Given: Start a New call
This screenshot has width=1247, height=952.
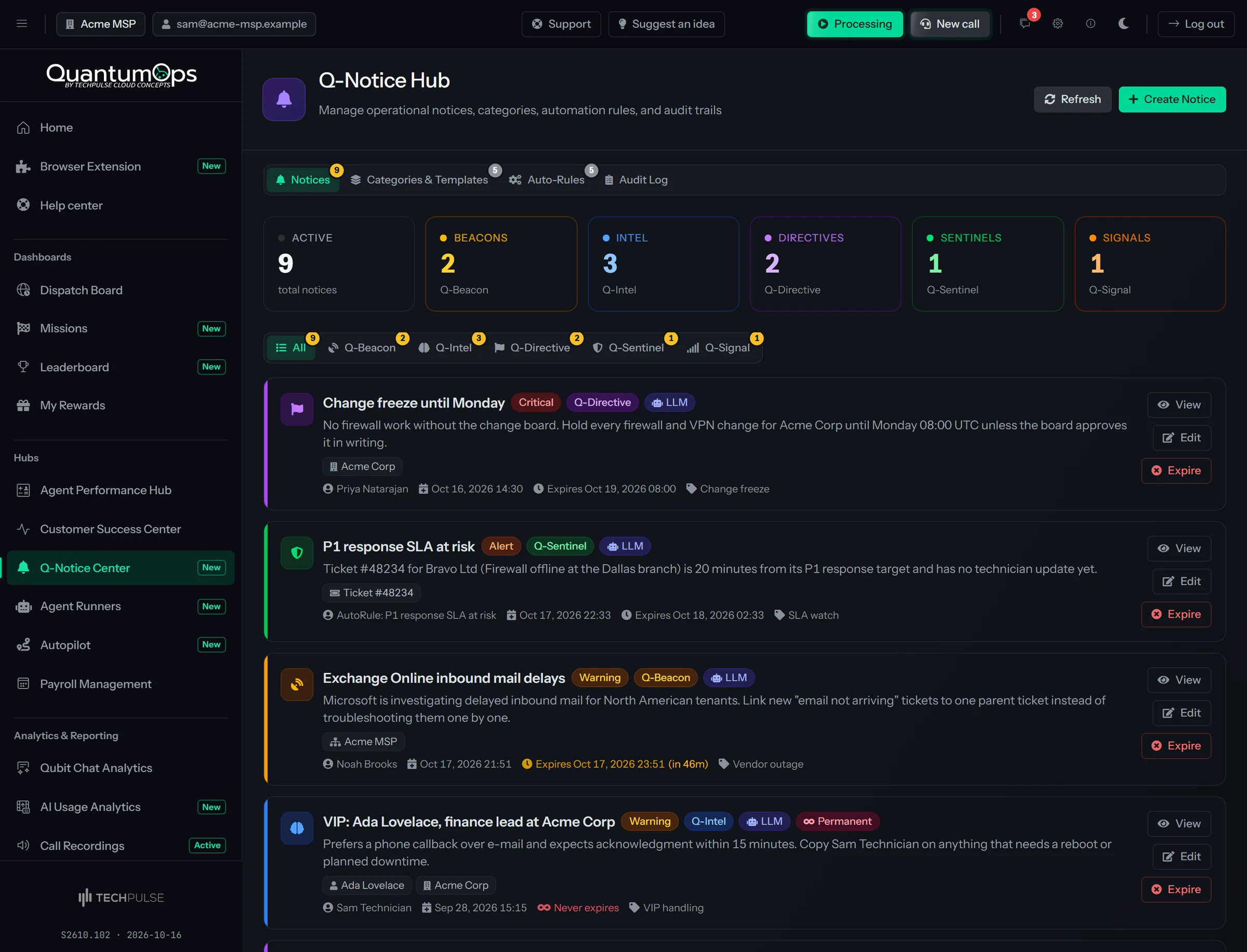Looking at the screenshot, I should pyautogui.click(x=950, y=24).
